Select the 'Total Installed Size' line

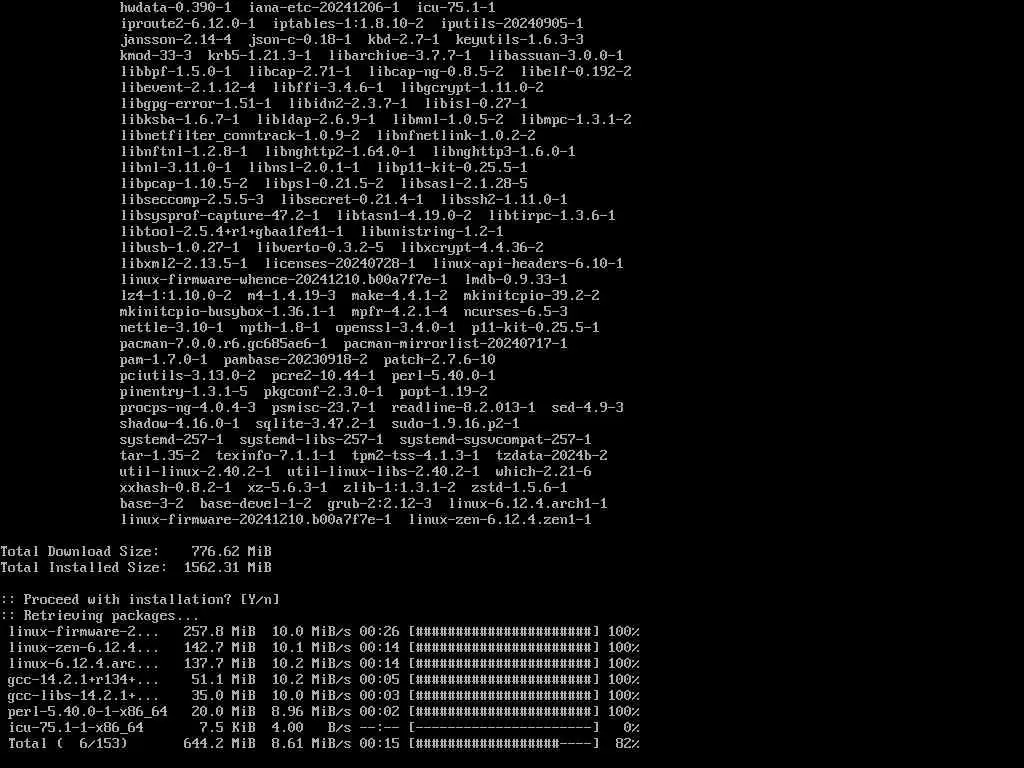pyautogui.click(x=136, y=568)
